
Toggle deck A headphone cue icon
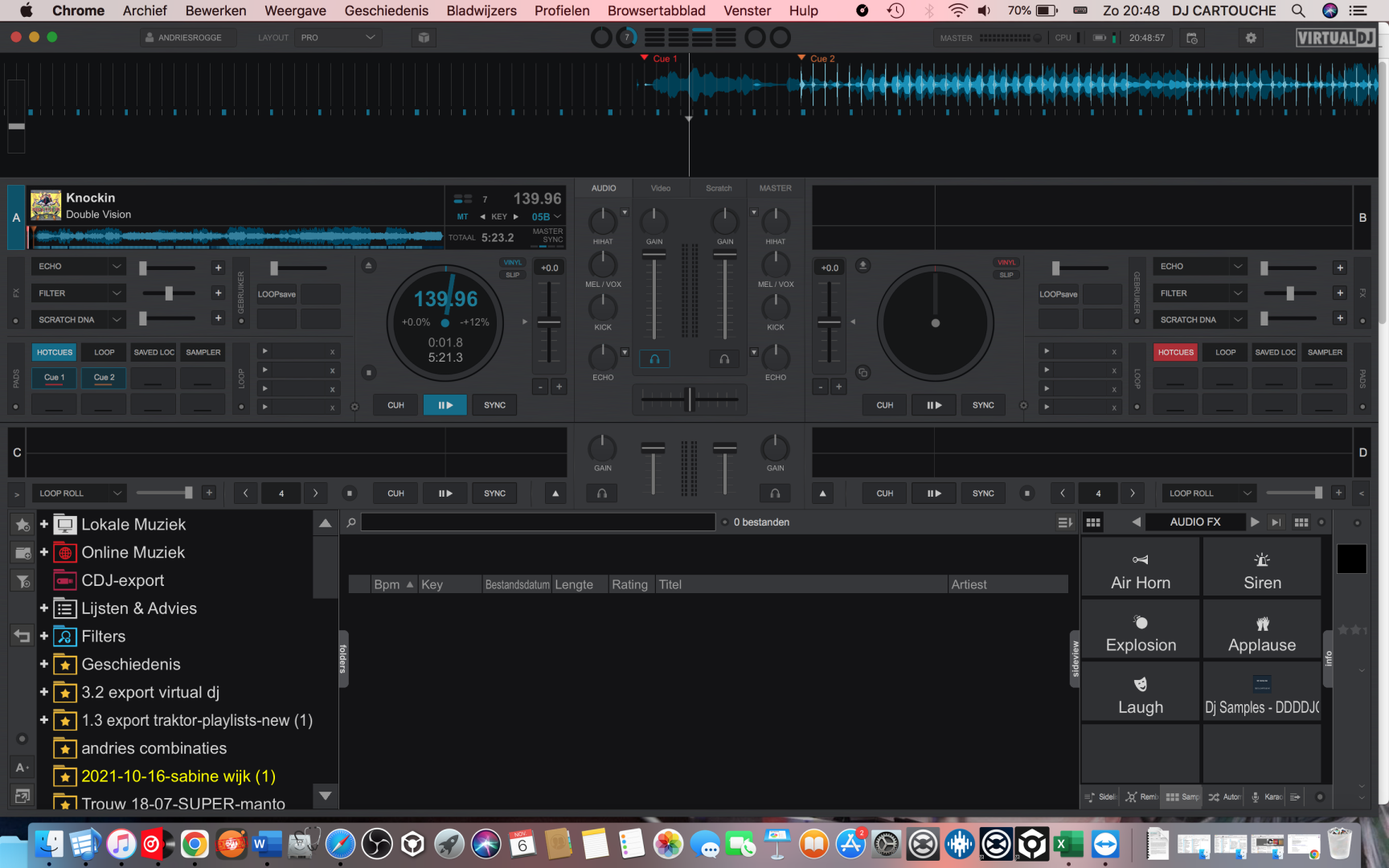tap(654, 359)
